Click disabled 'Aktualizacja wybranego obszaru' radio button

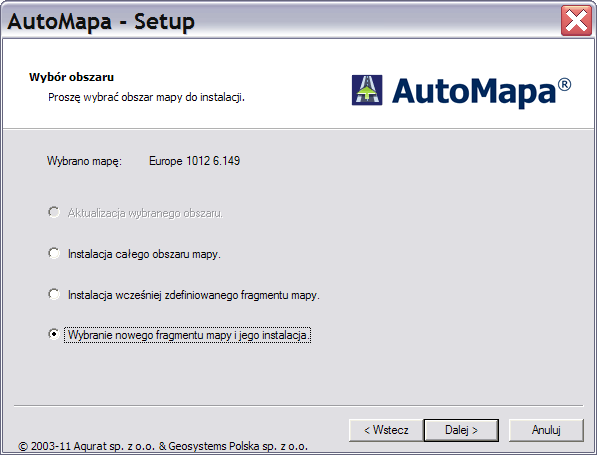[54, 212]
